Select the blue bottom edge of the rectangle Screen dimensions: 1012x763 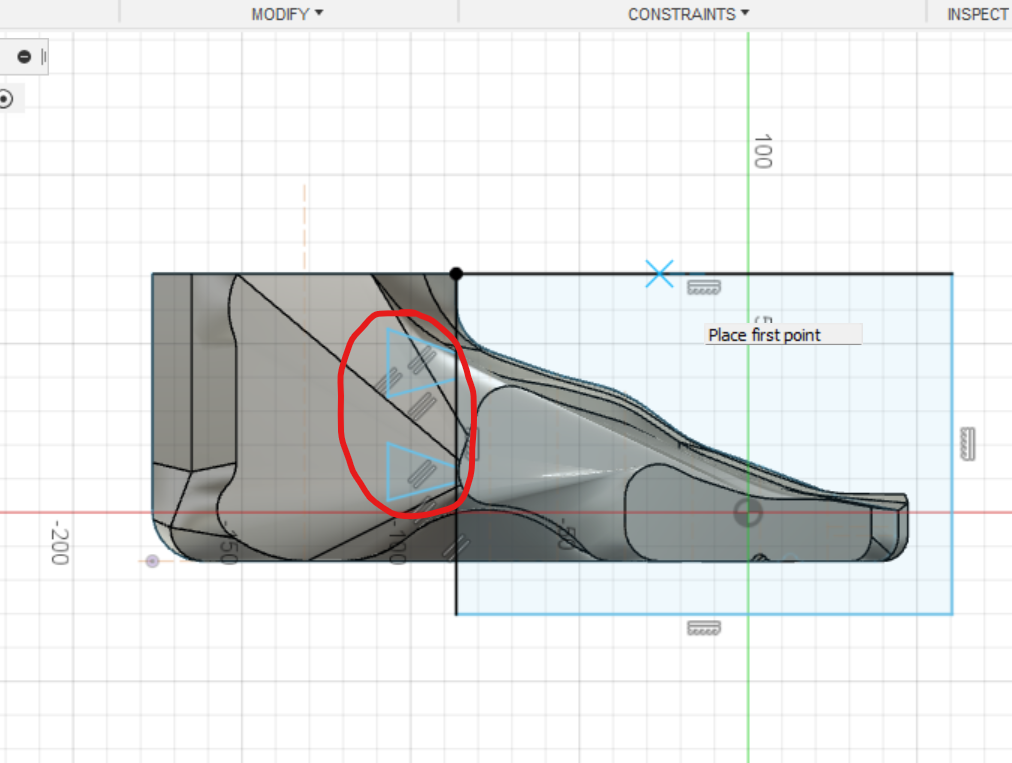coord(704,614)
